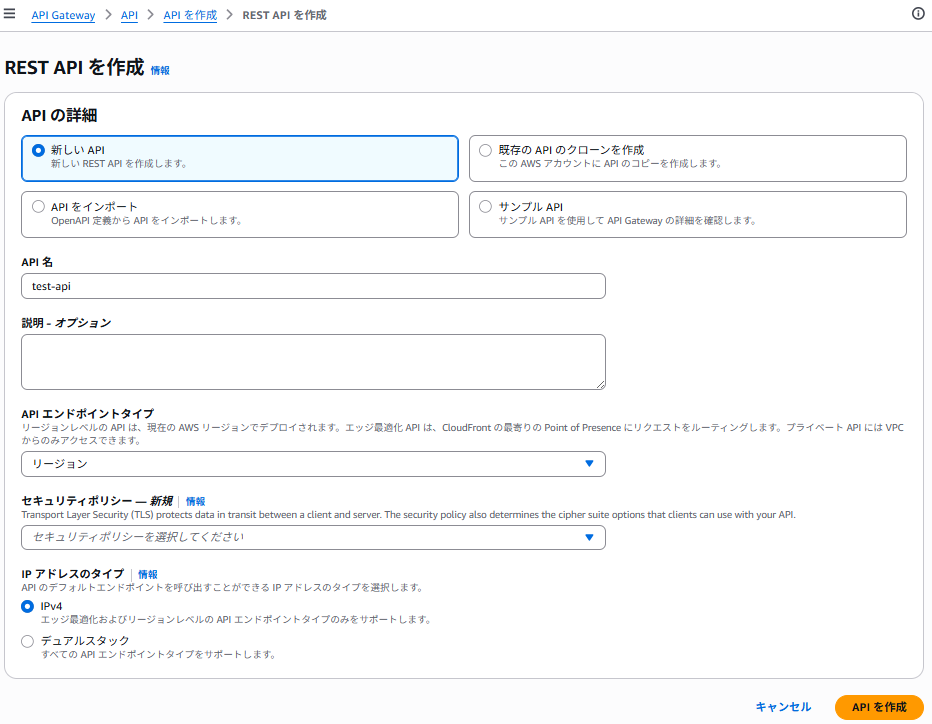Select the サンプル API radio option
The height and width of the screenshot is (724, 932).
(486, 207)
